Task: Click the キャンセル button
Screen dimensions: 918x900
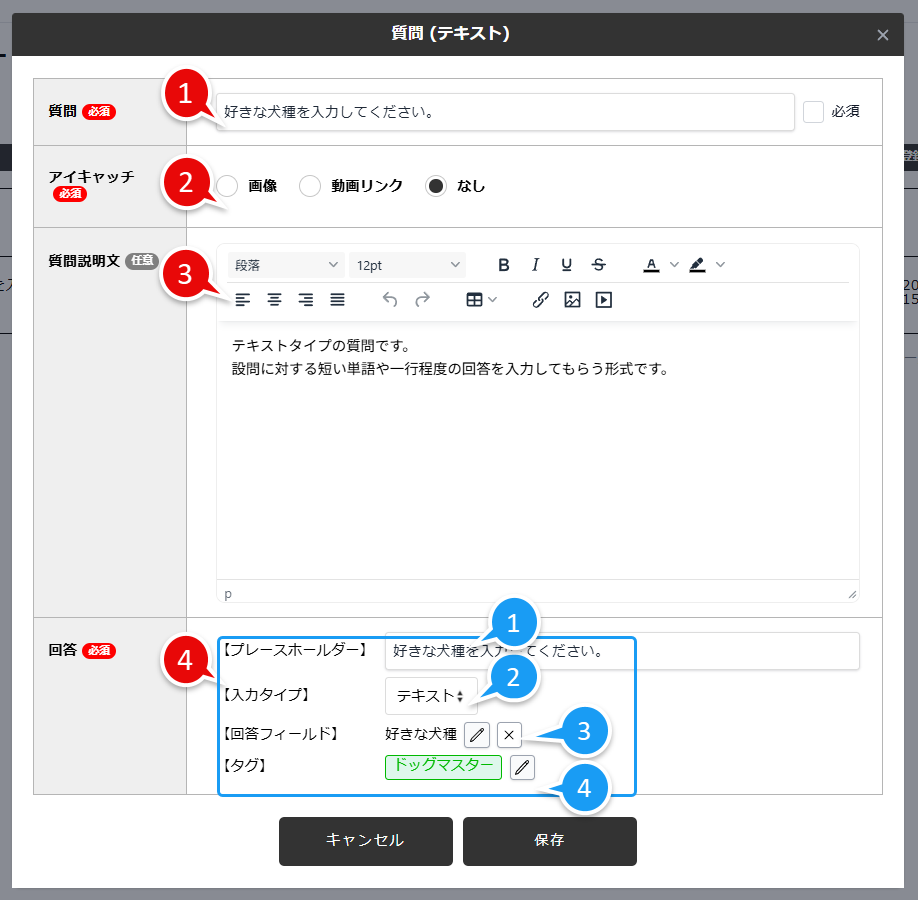Action: click(x=365, y=841)
